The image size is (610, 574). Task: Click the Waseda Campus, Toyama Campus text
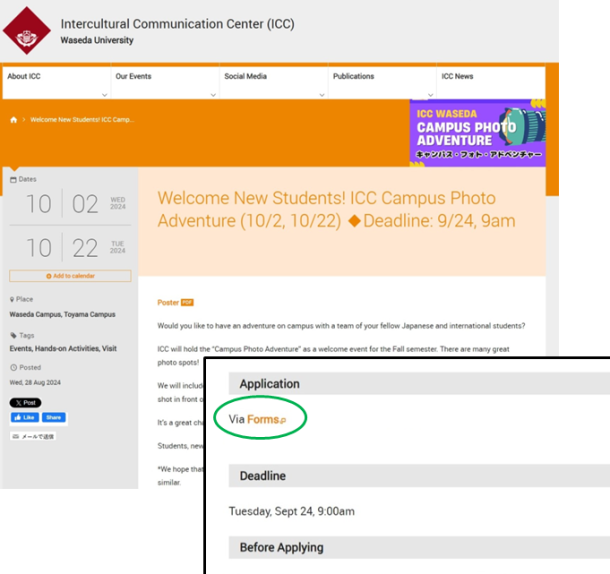62,314
